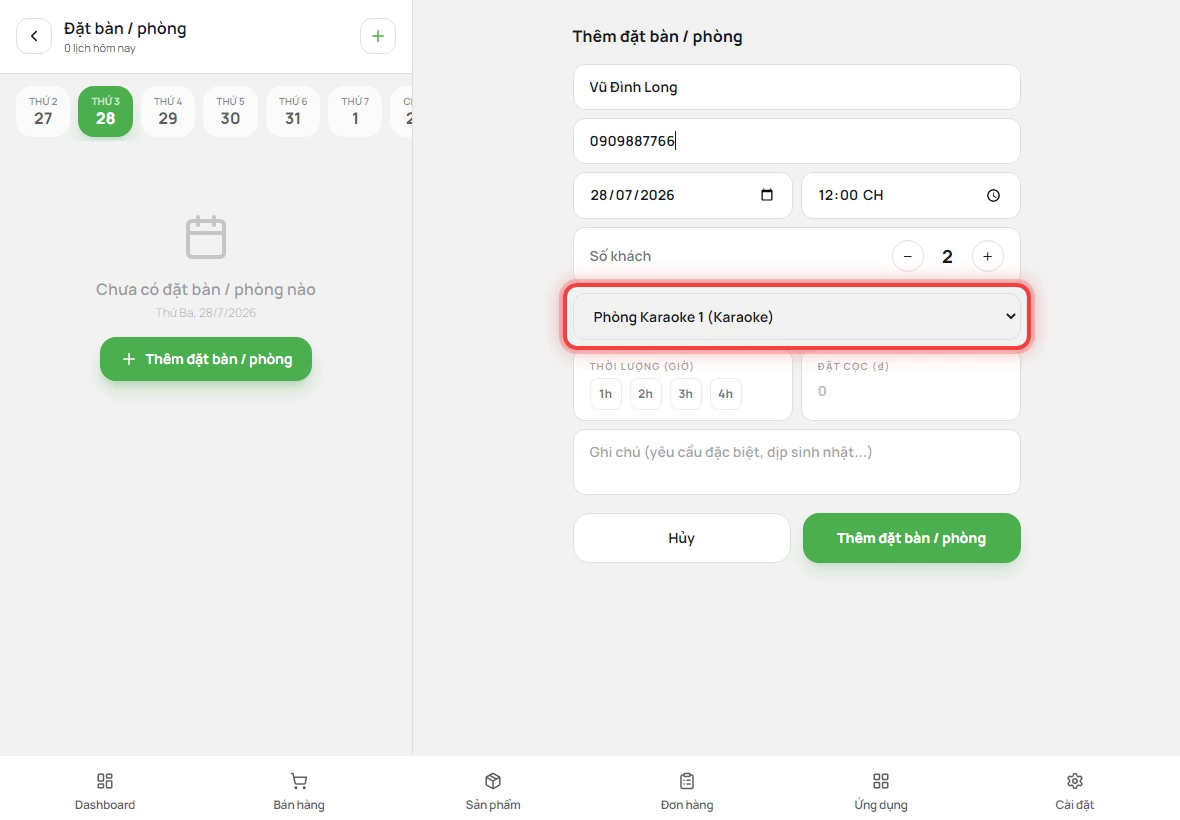Click phone field 0909887766
This screenshot has width=1180, height=820.
796,141
